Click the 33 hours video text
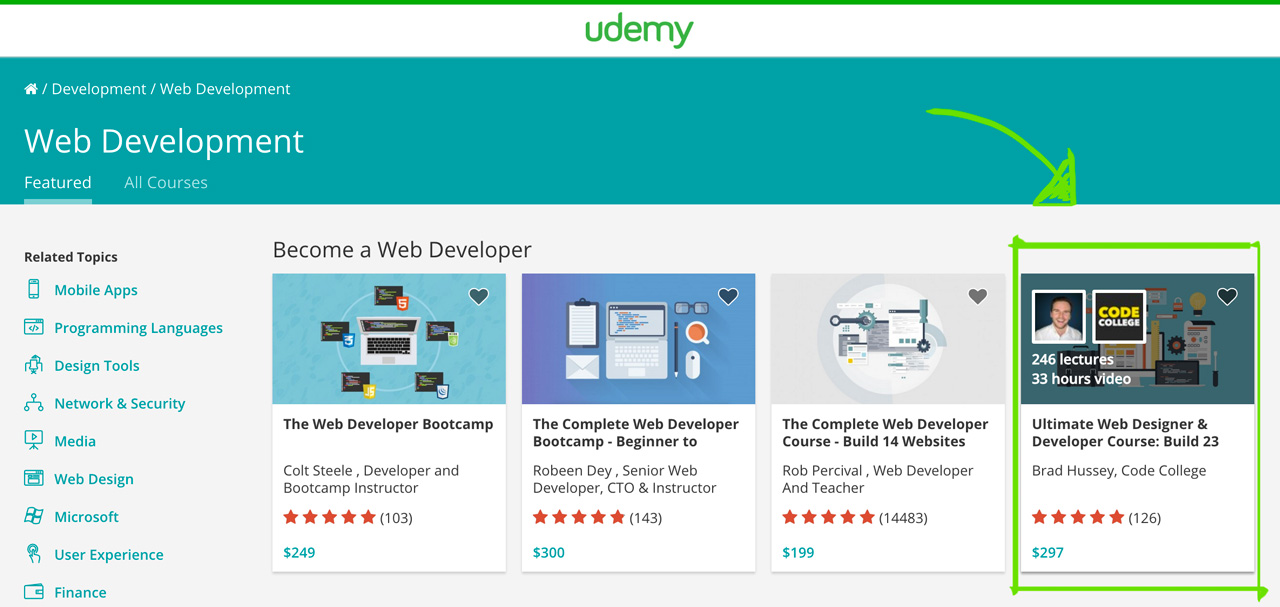This screenshot has height=607, width=1280. 1081,379
